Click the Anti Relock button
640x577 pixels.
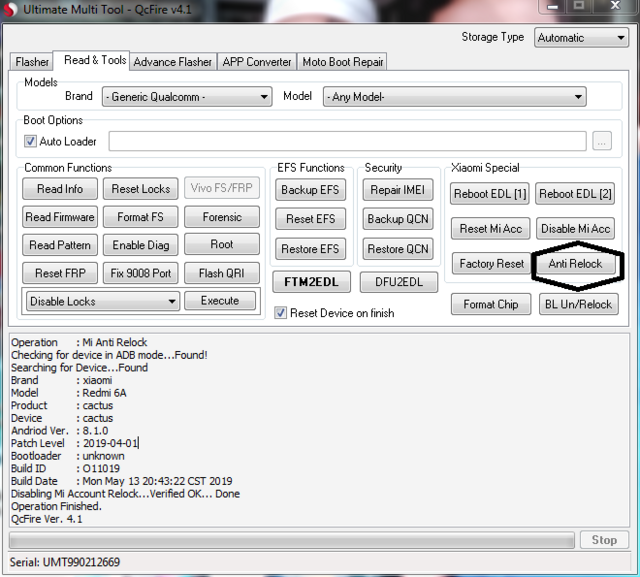tap(576, 264)
